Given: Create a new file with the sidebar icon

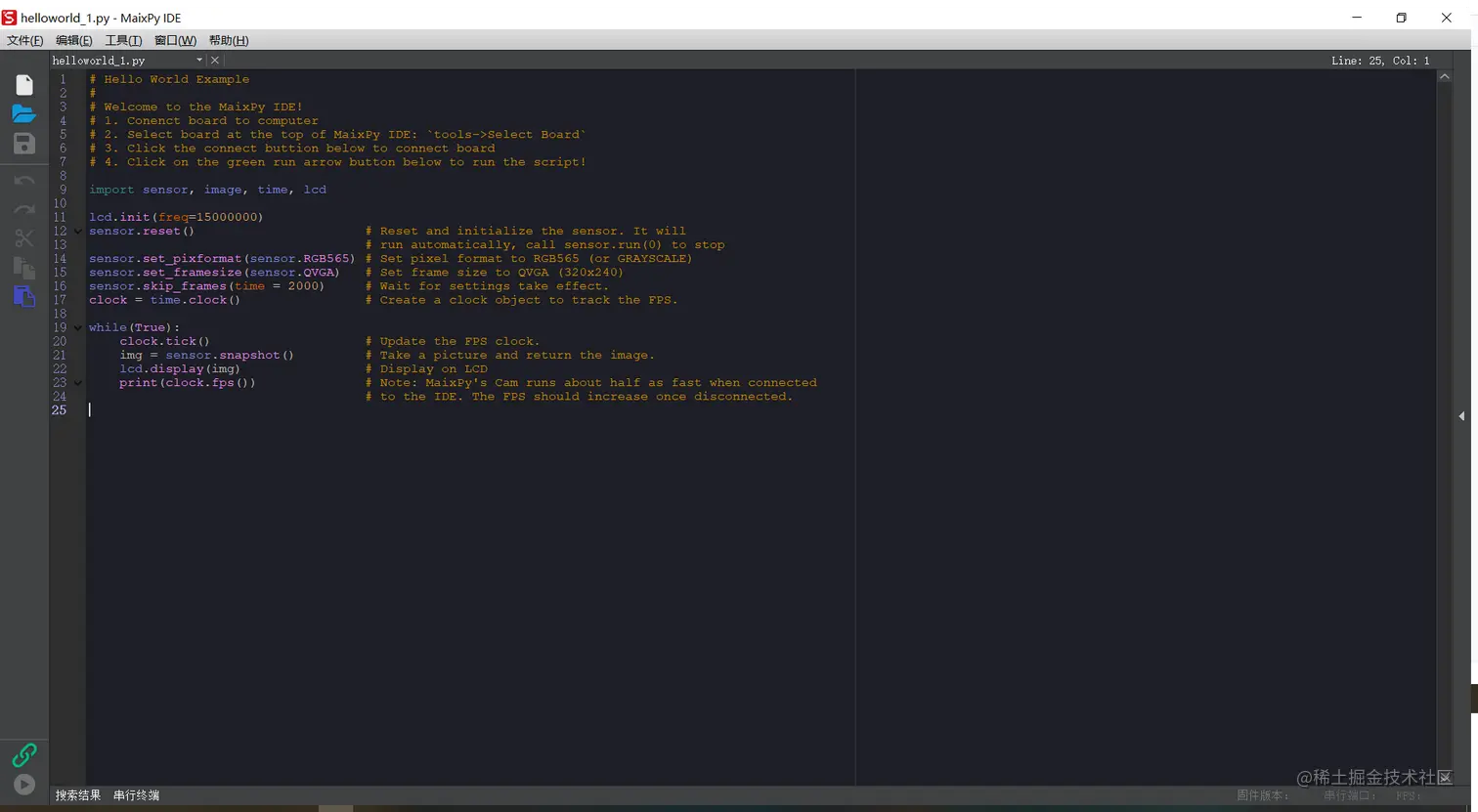Looking at the screenshot, I should (x=24, y=86).
